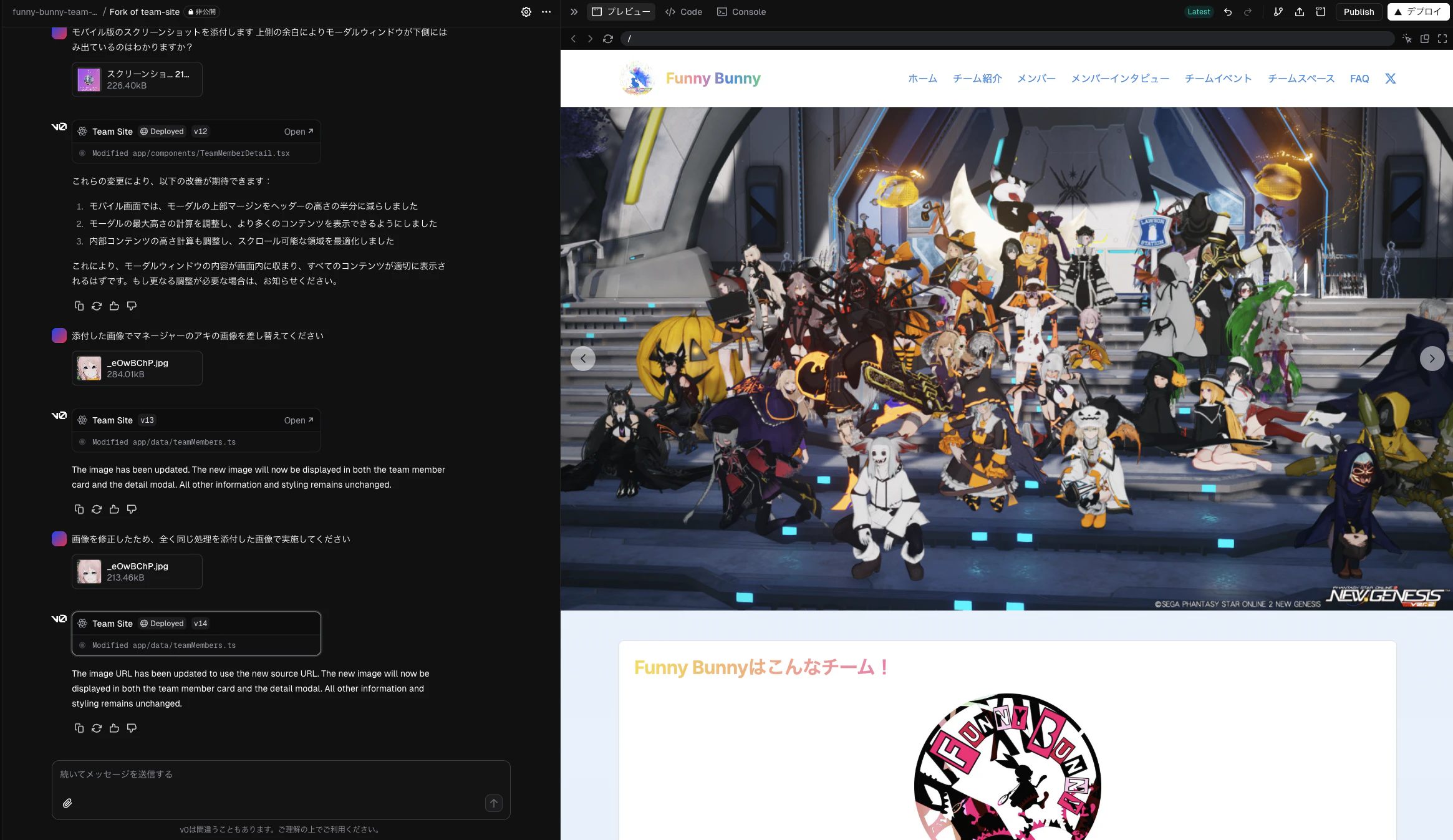Thumbs down the v14 response
The height and width of the screenshot is (840, 1453).
(x=132, y=728)
